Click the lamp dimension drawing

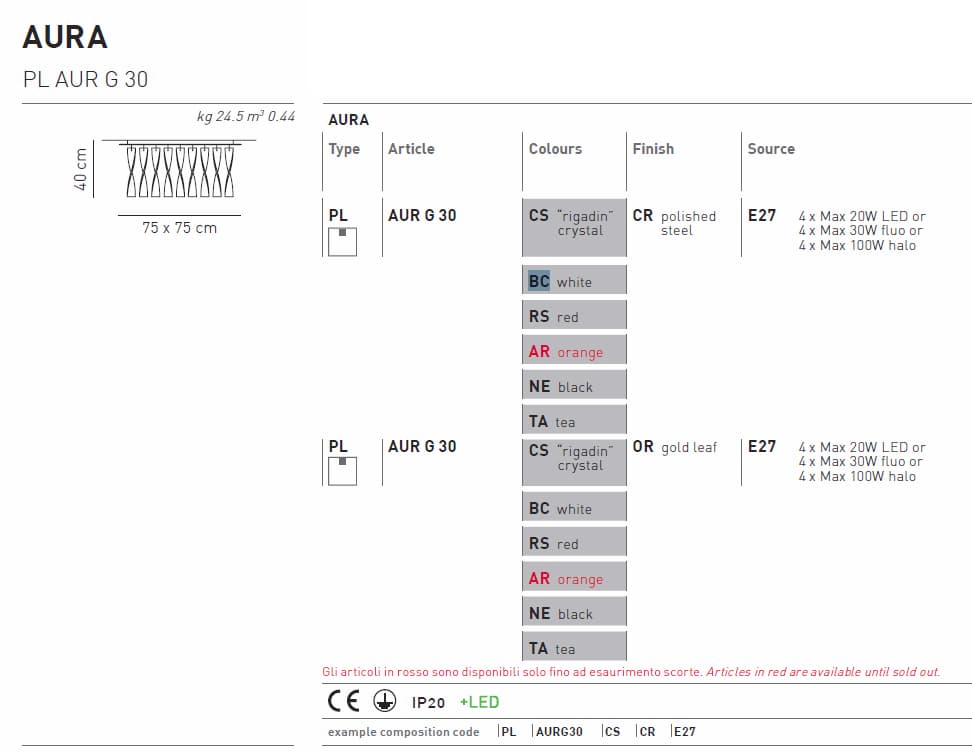click(179, 170)
